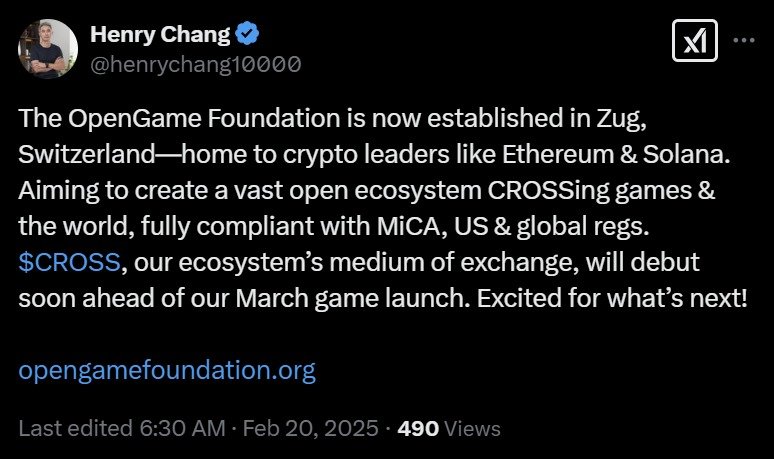This screenshot has width=774, height=459.
Task: Open Henry Chang's profile picture
Action: coord(48,49)
